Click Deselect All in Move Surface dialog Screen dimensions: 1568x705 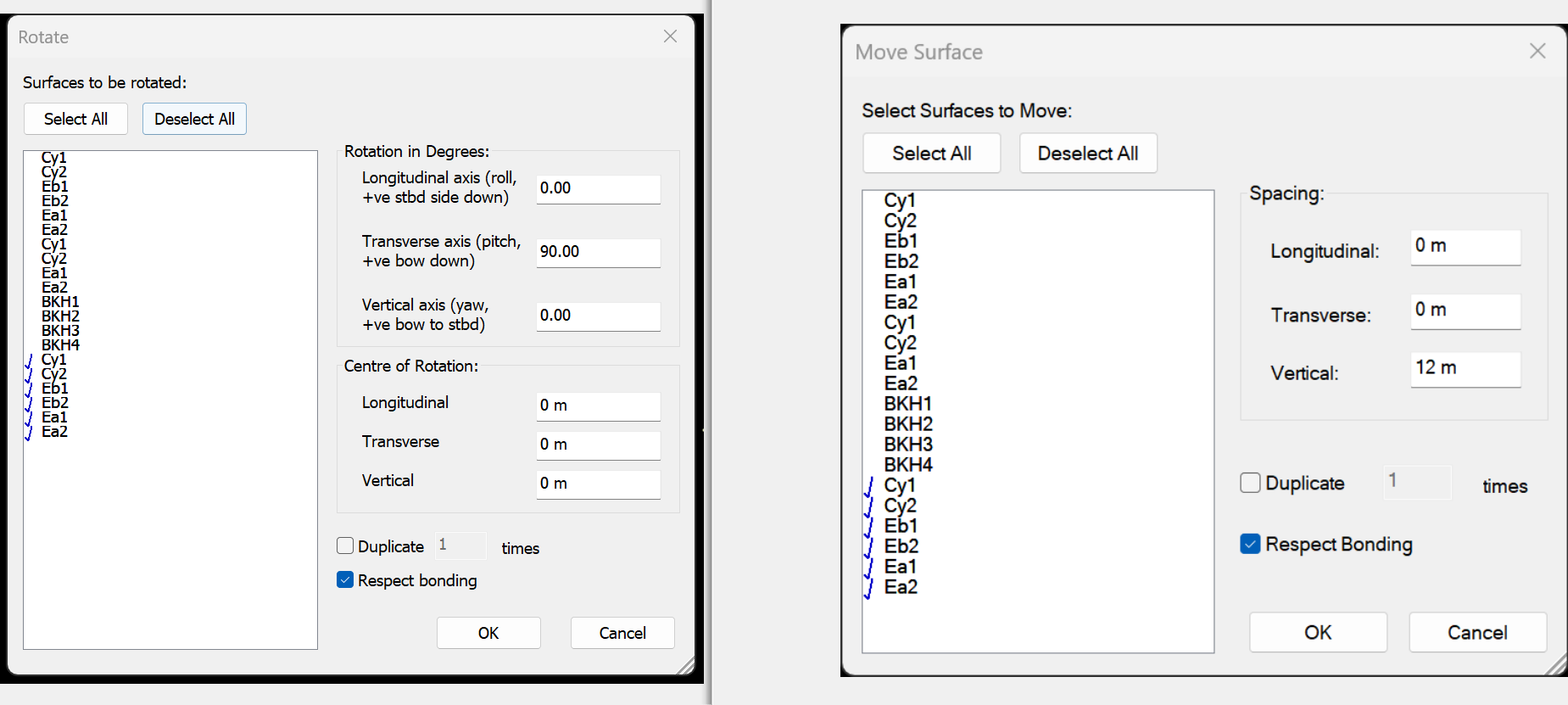click(x=1087, y=154)
